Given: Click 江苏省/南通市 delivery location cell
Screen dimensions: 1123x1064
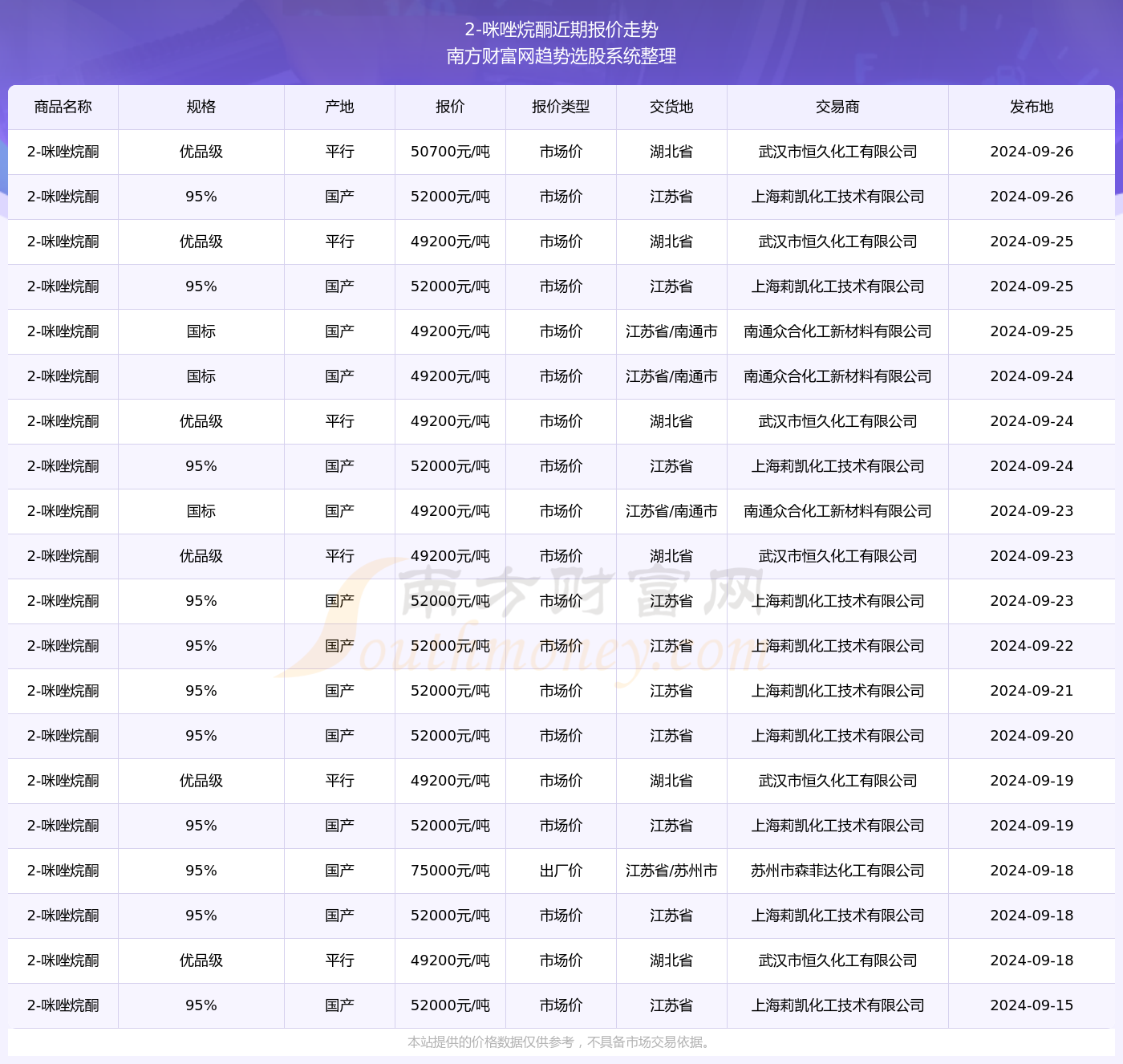Looking at the screenshot, I should click(671, 331).
